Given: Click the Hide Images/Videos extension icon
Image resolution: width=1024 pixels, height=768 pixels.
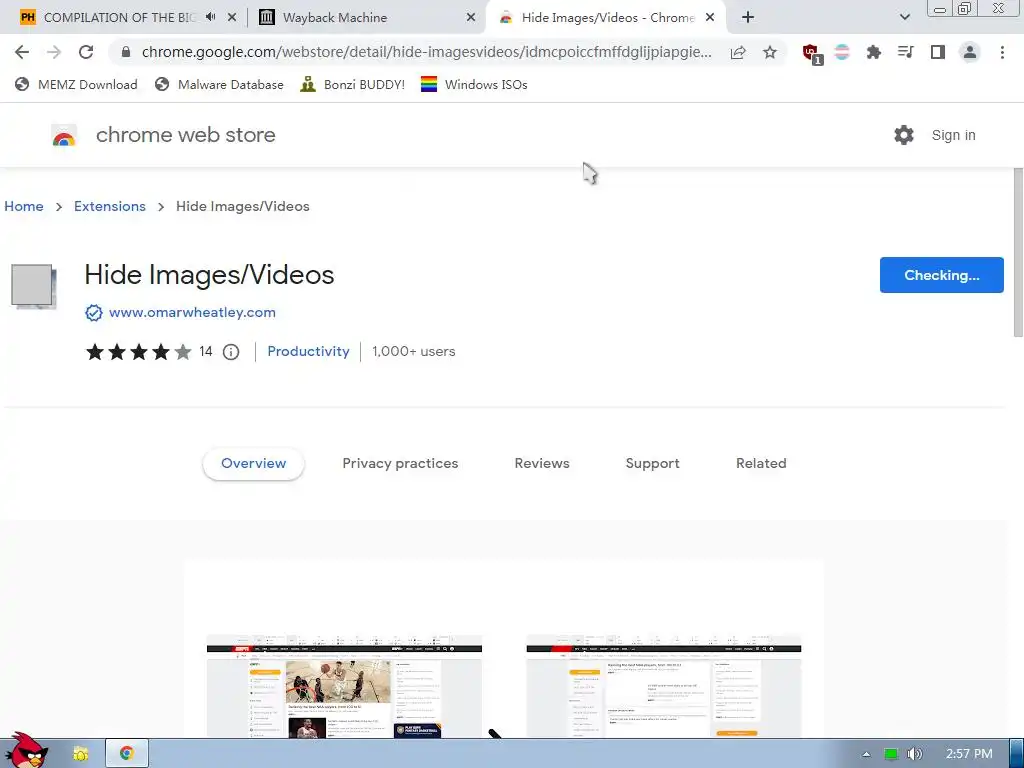Looking at the screenshot, I should pyautogui.click(x=34, y=286).
